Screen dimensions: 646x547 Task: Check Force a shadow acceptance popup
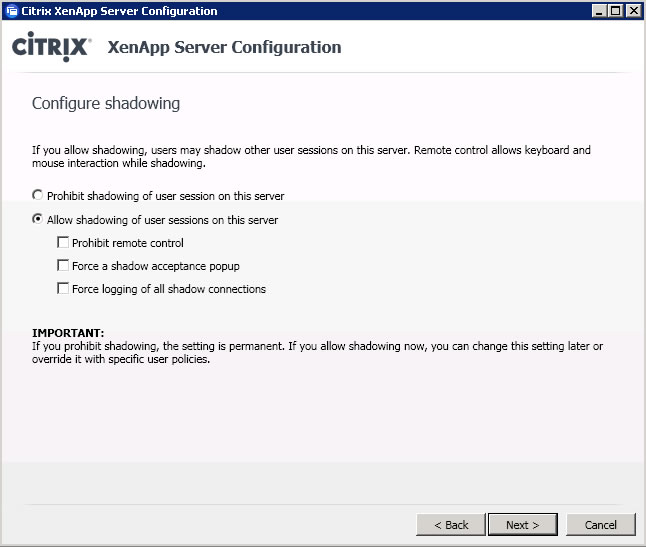63,265
